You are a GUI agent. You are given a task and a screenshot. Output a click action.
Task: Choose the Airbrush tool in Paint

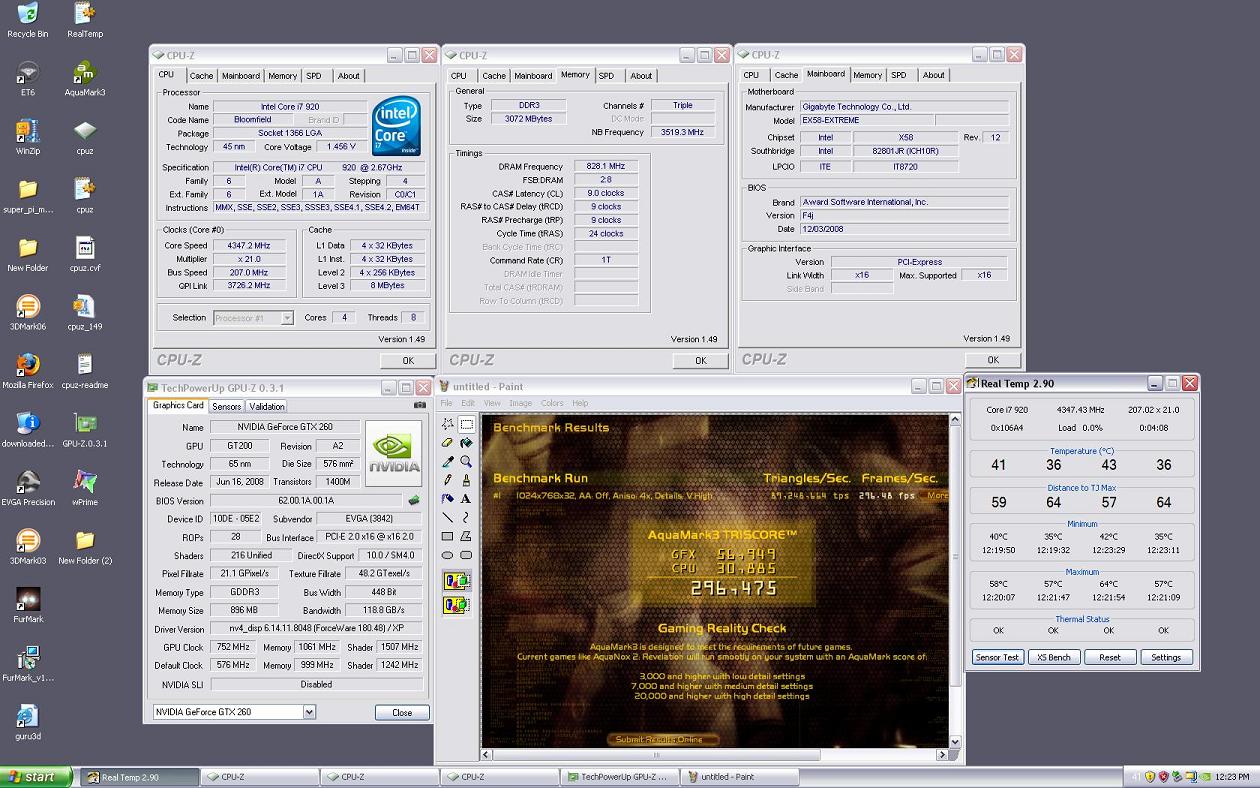click(x=447, y=499)
